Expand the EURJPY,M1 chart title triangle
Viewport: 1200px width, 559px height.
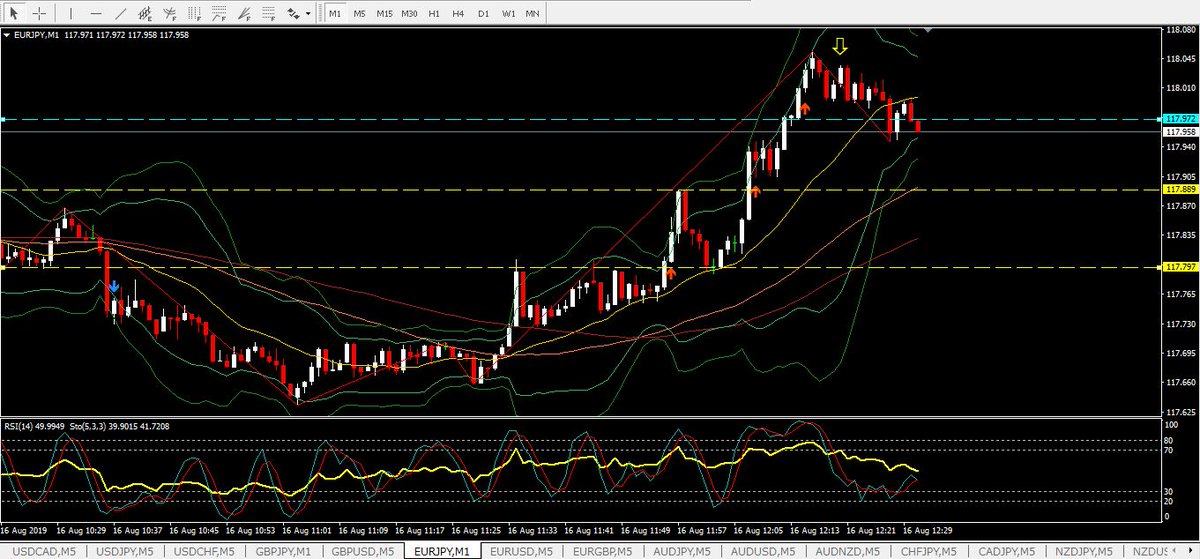8,35
